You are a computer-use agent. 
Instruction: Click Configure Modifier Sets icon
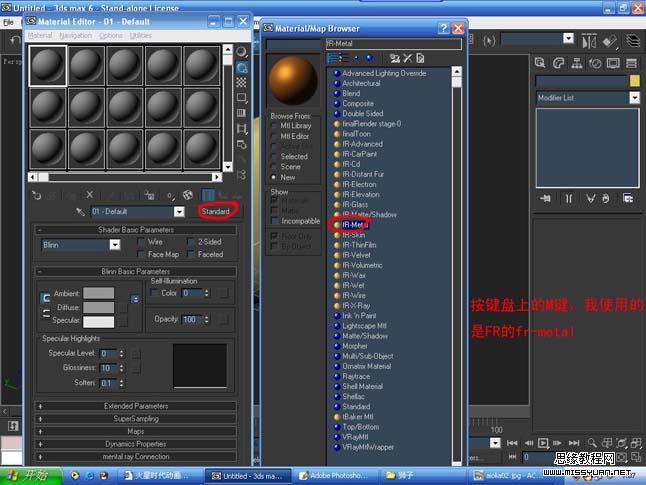click(628, 199)
